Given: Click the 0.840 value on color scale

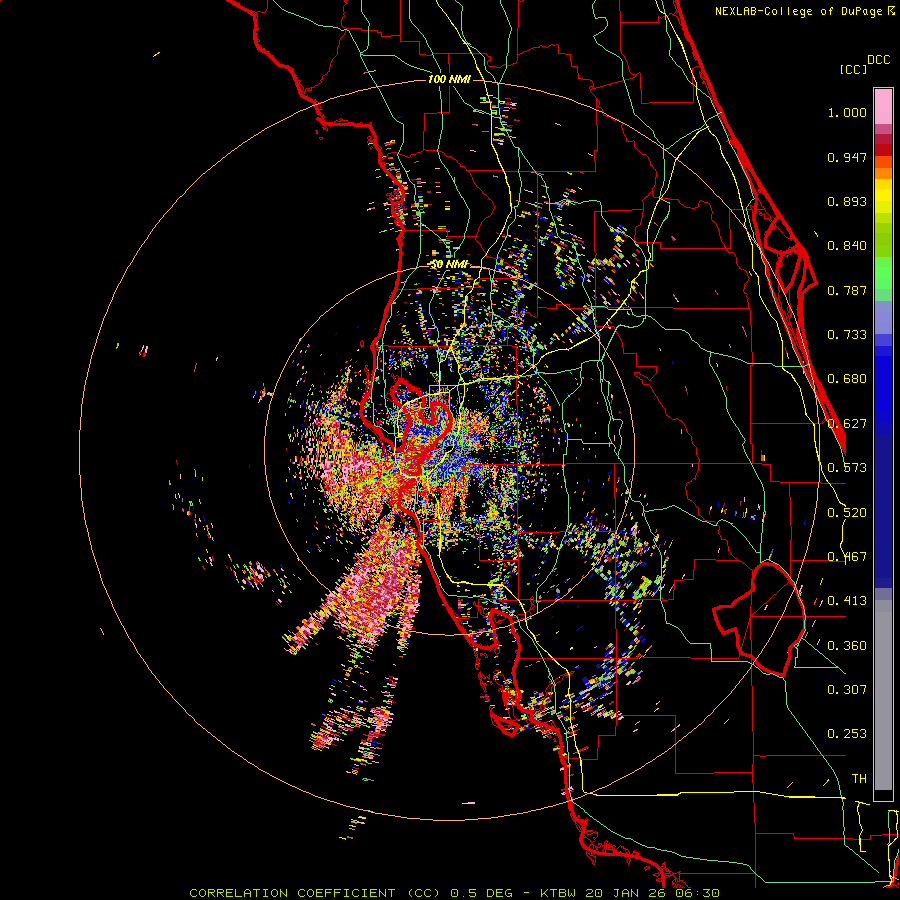Looking at the screenshot, I should [847, 246].
